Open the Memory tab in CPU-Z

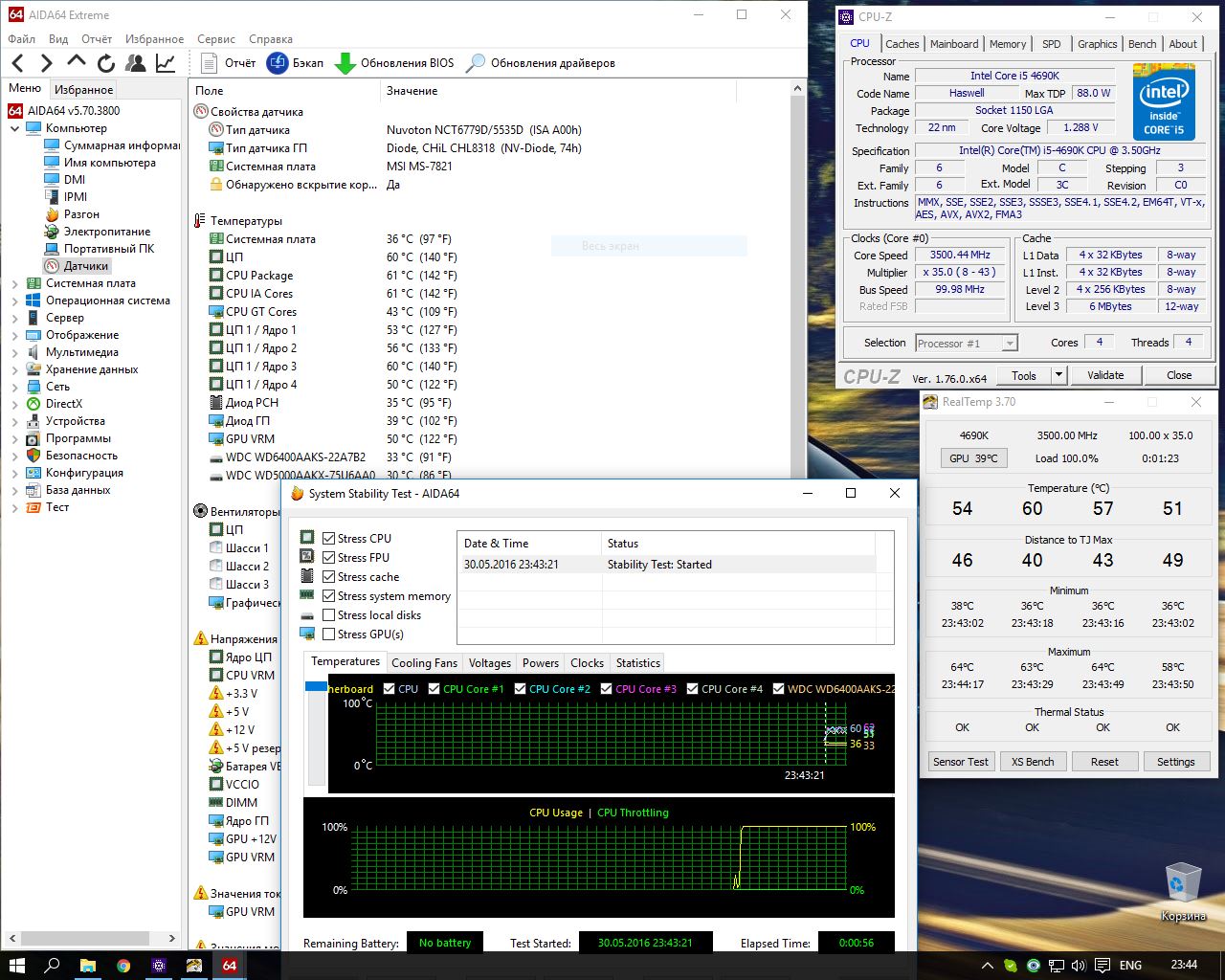pyautogui.click(x=1007, y=44)
